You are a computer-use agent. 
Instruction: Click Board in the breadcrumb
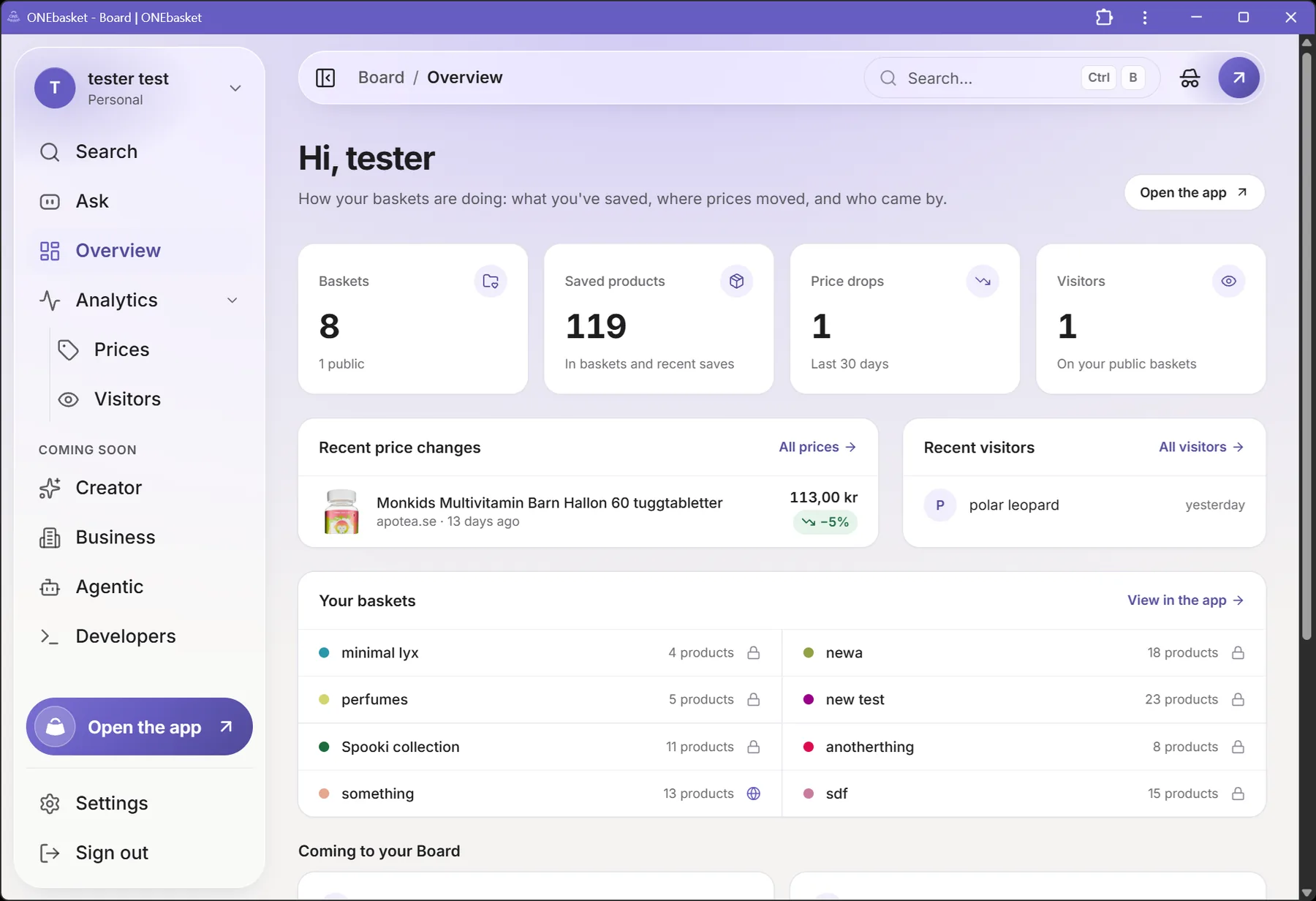point(381,78)
